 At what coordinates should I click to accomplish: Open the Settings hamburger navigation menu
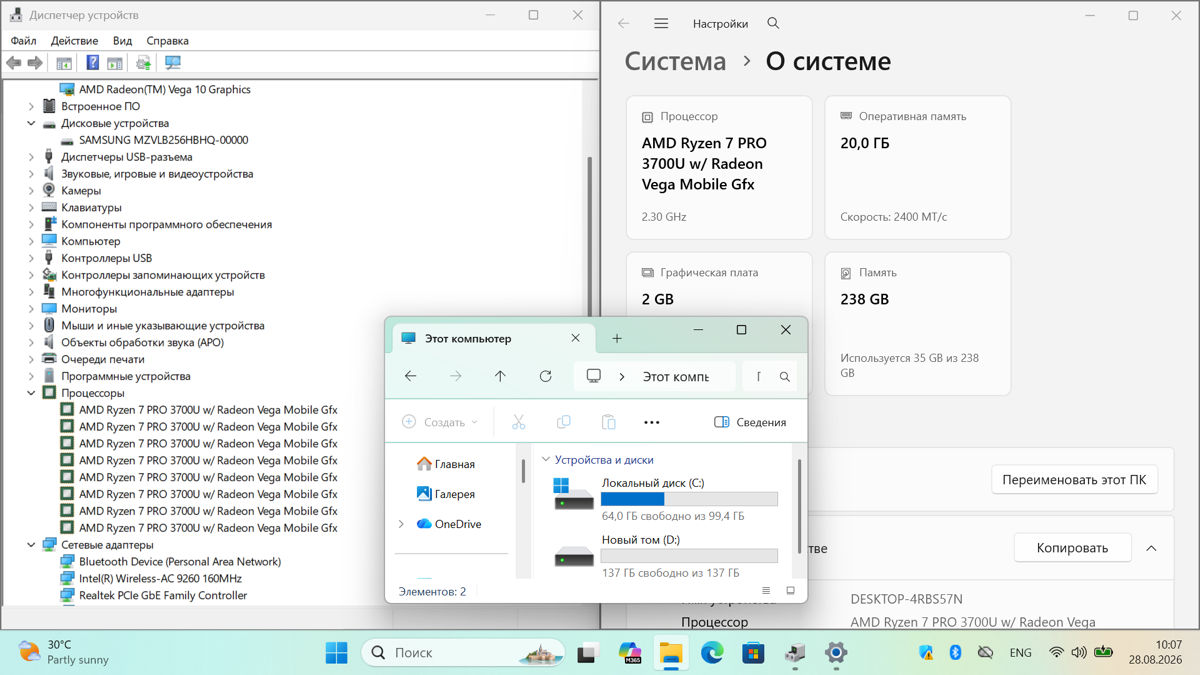(661, 23)
